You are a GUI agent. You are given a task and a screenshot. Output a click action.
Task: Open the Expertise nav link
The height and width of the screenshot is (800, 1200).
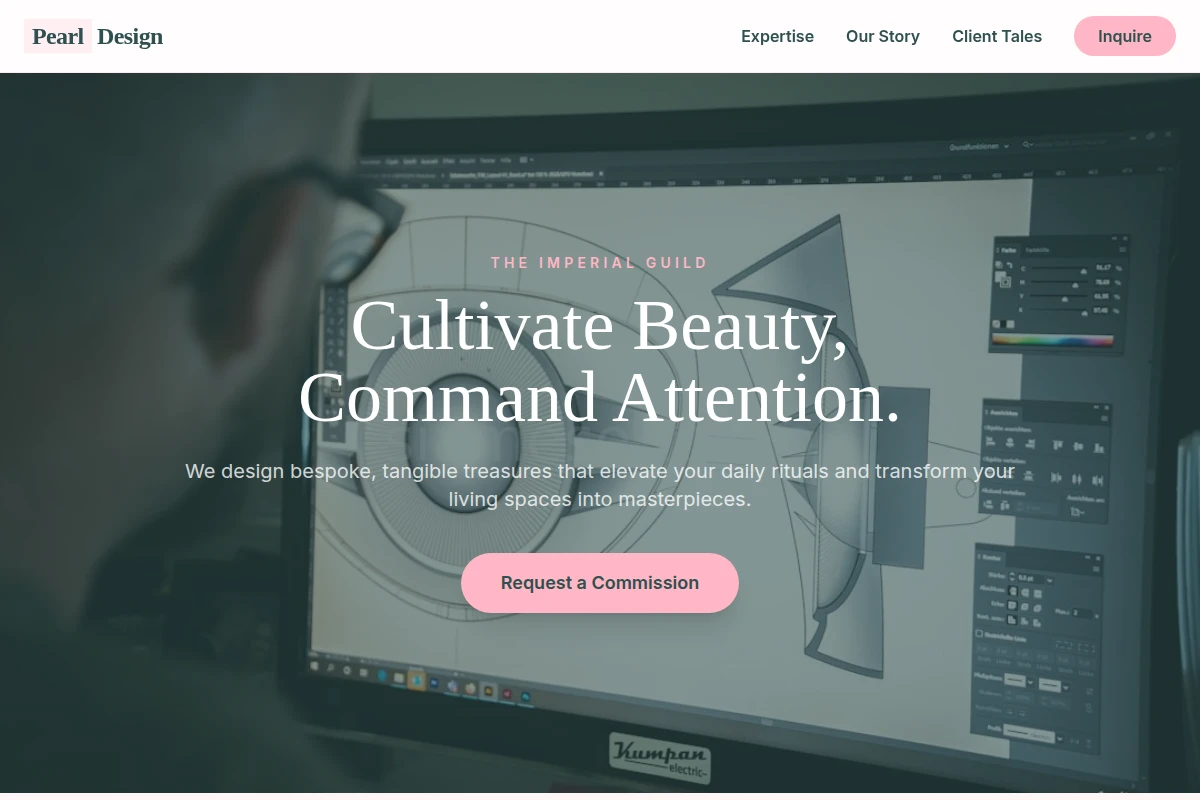click(x=777, y=36)
